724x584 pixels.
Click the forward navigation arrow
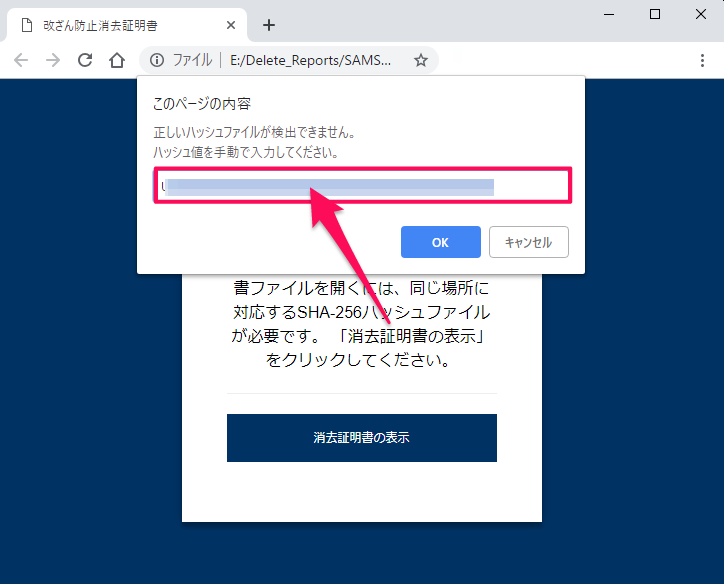[x=53, y=60]
